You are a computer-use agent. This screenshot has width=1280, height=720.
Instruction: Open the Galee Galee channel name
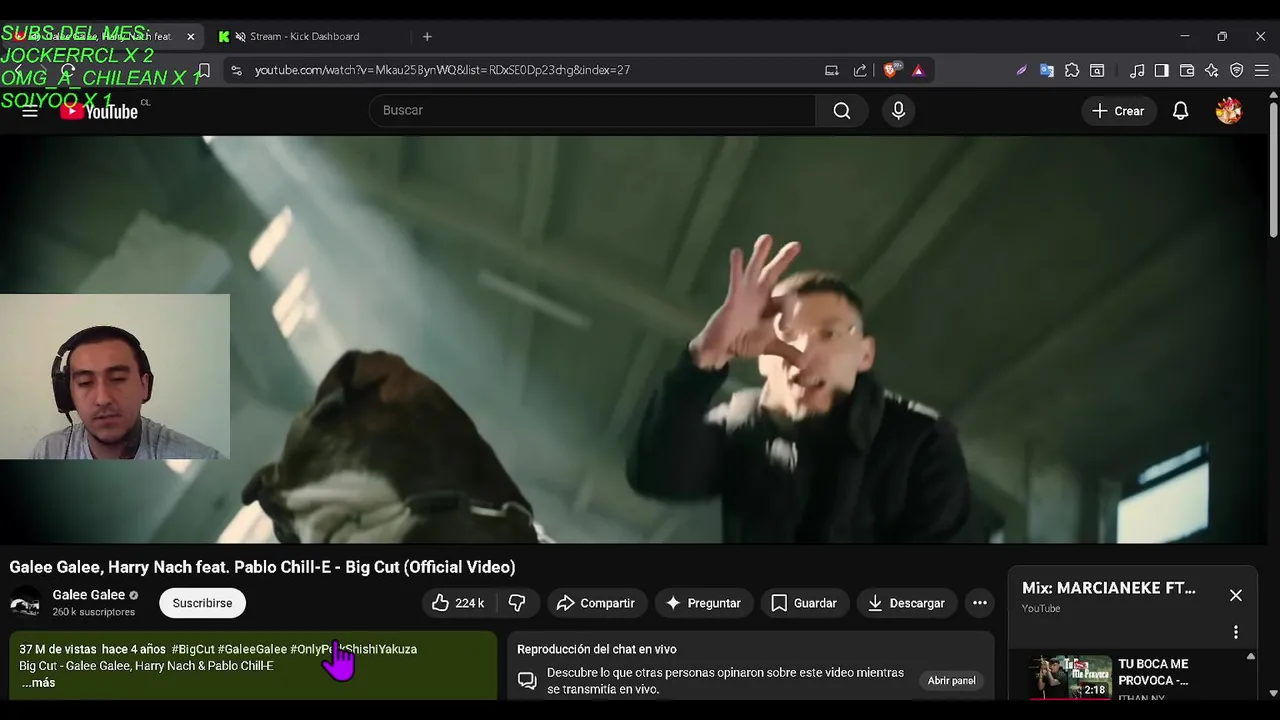click(89, 595)
